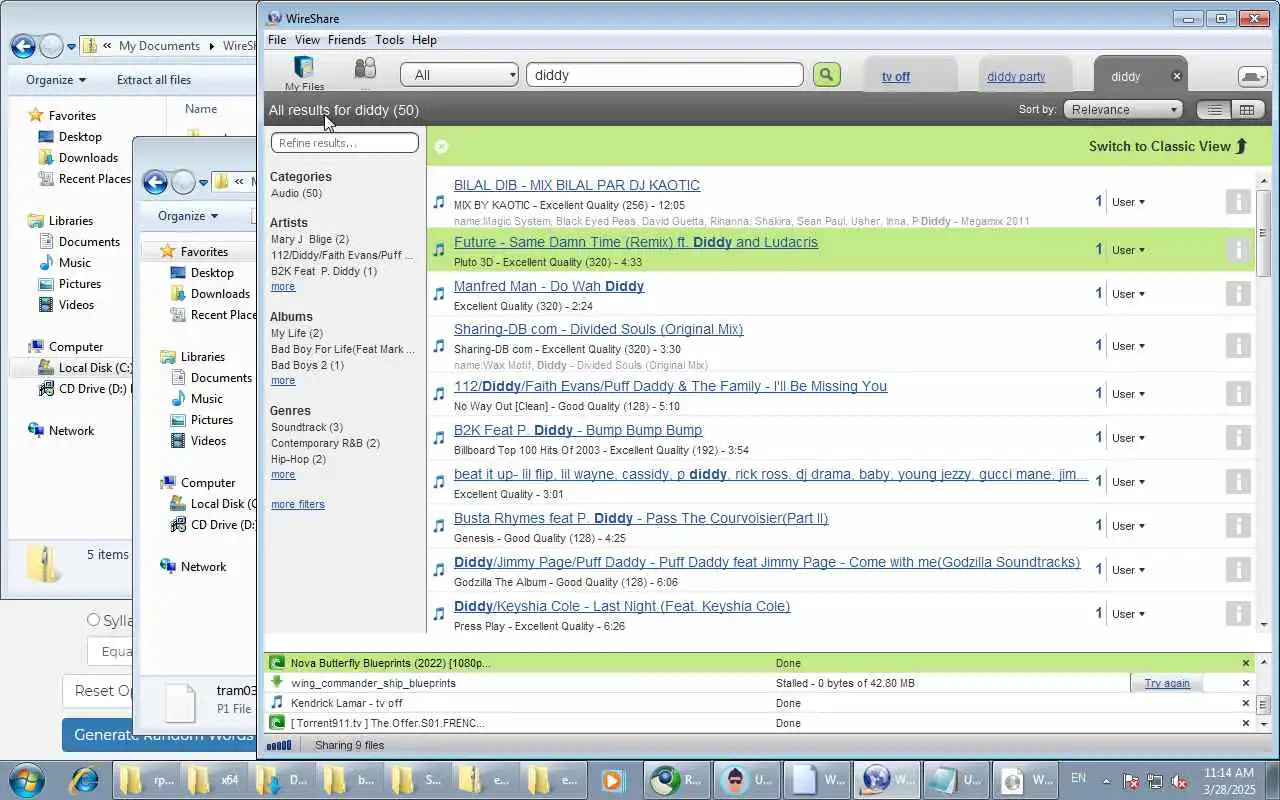Click the download tray button at top right
The image size is (1280, 800).
tap(1252, 76)
